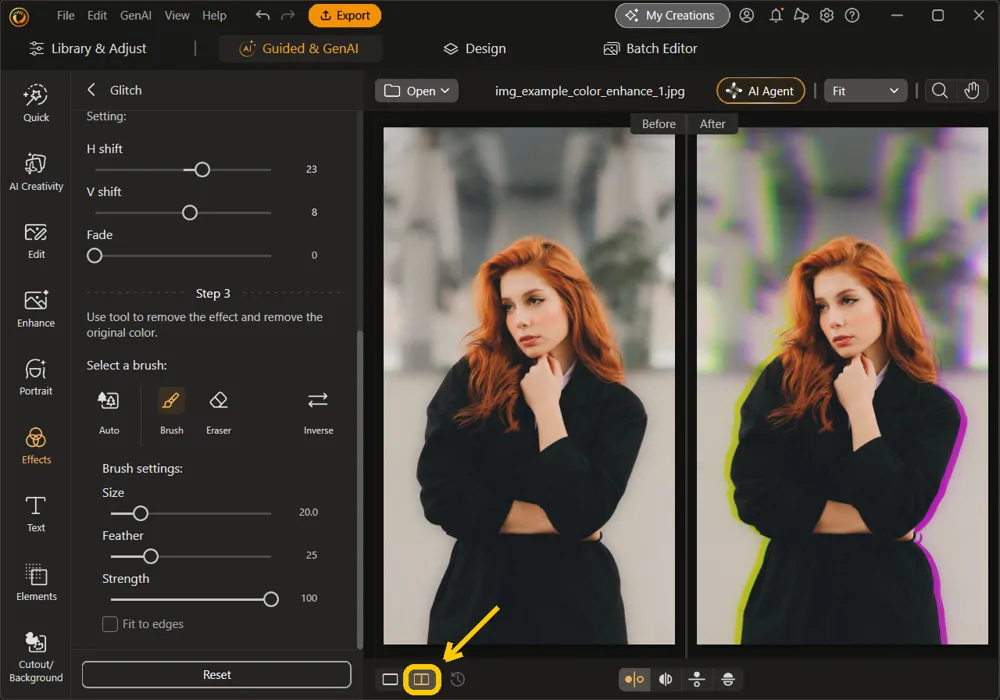Open the Cutout/Background sidebar tool
The width and height of the screenshot is (1000, 700).
click(x=36, y=657)
